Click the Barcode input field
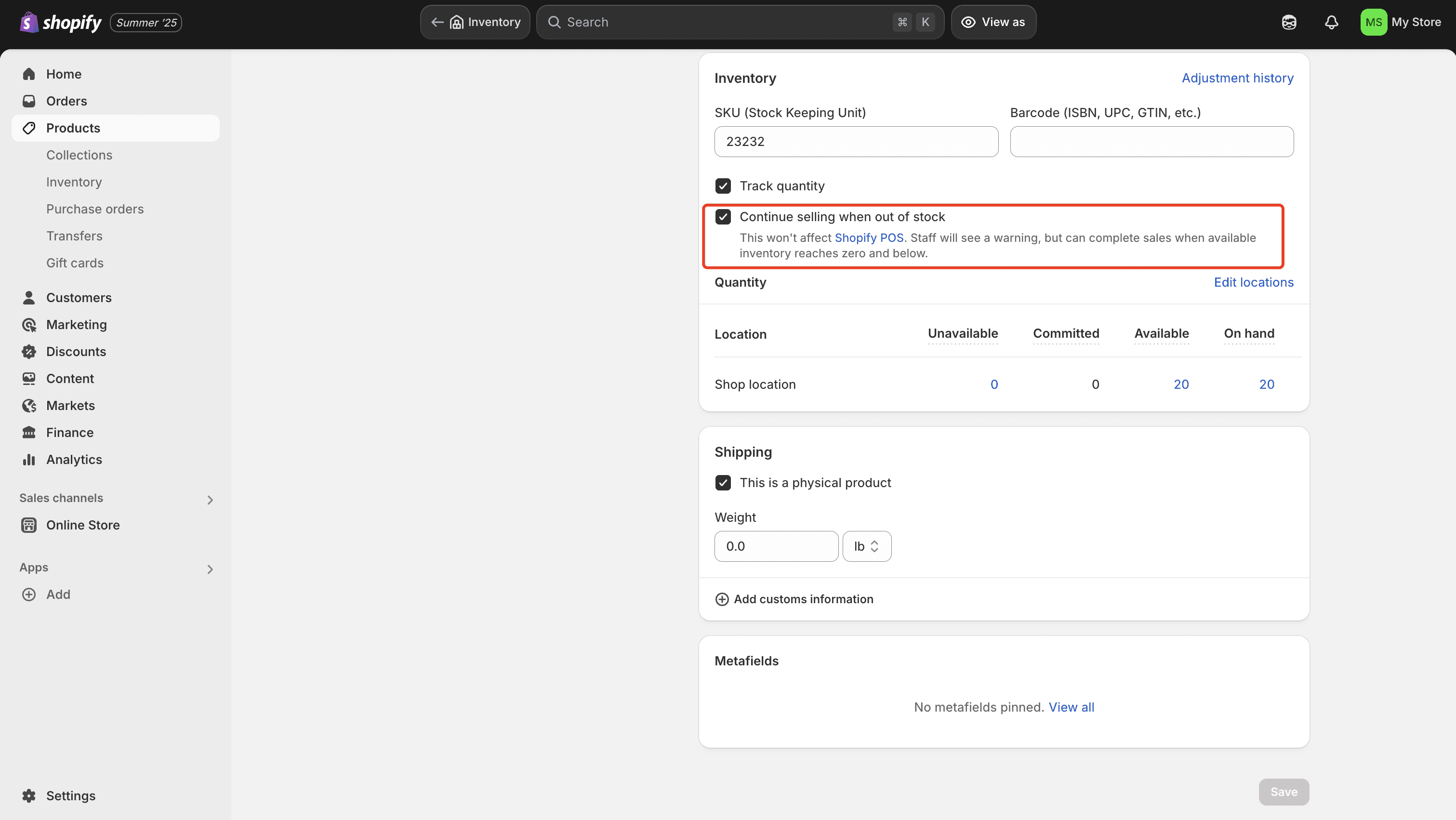This screenshot has width=1456, height=820. [x=1152, y=141]
